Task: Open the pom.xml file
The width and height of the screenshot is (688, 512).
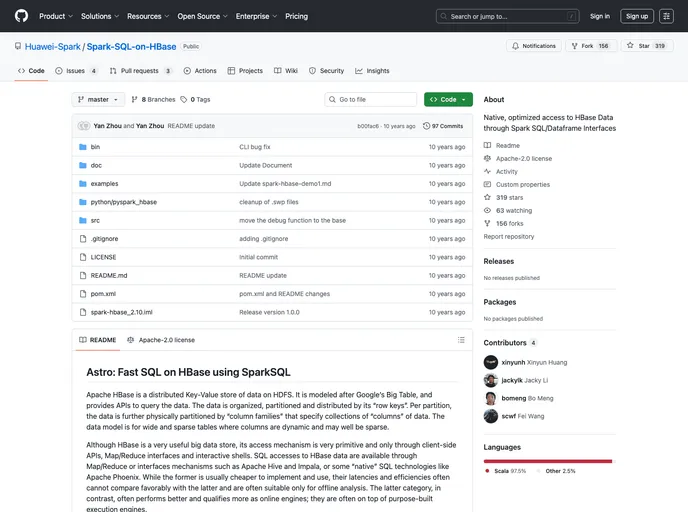Action: (x=103, y=294)
